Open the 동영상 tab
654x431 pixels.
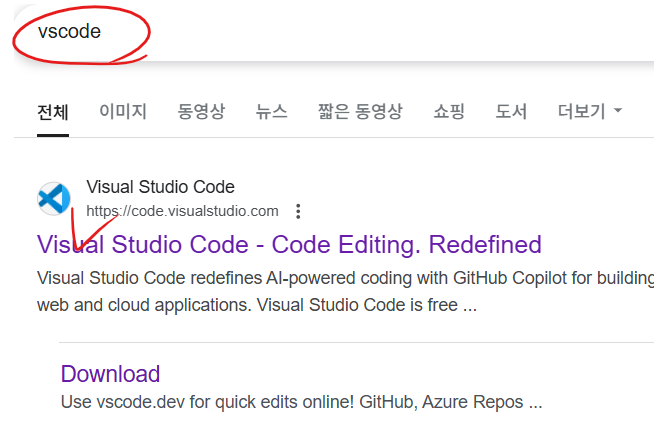[201, 111]
